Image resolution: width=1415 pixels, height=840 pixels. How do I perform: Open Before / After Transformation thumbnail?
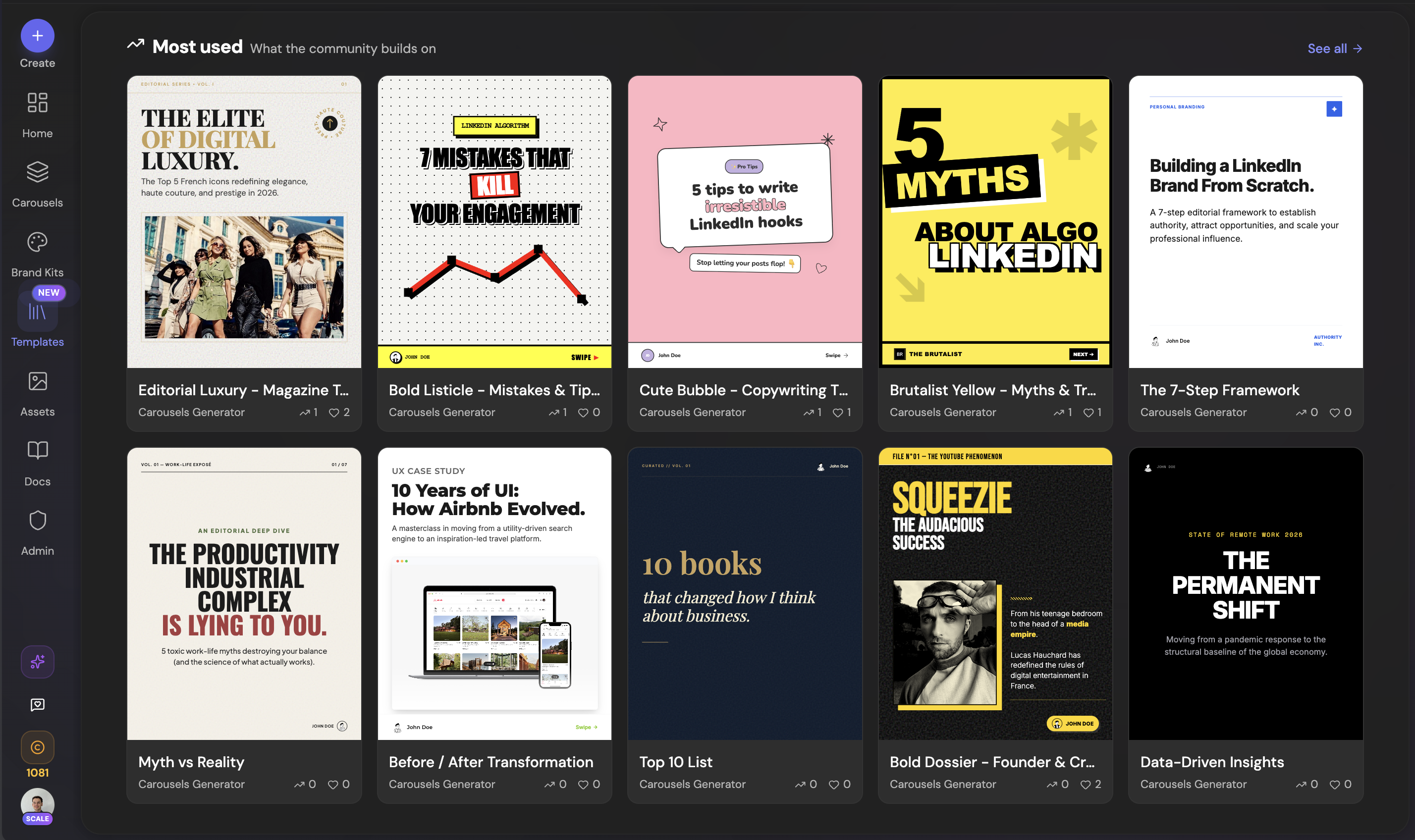pos(494,593)
